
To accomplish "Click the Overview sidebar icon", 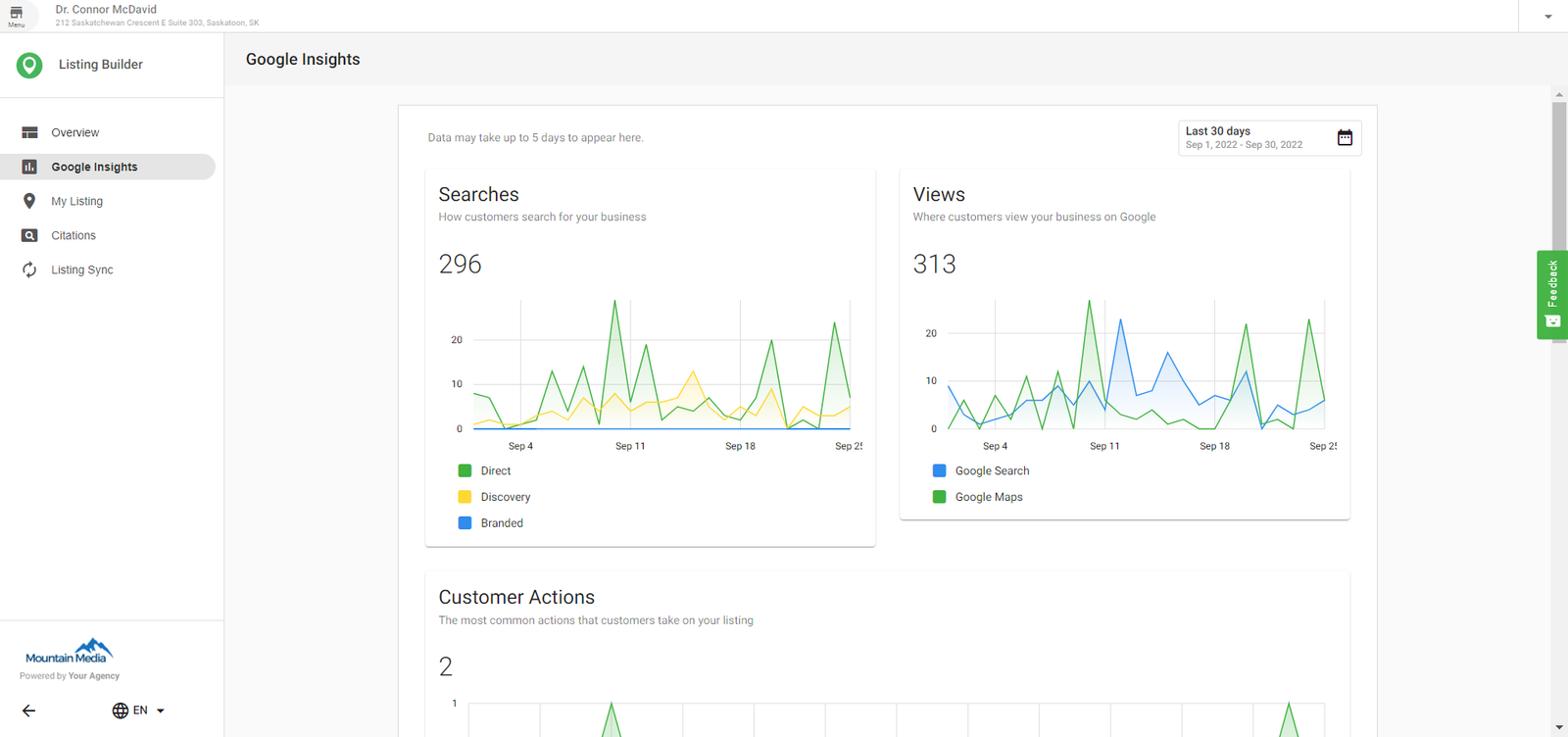I will click(x=29, y=132).
